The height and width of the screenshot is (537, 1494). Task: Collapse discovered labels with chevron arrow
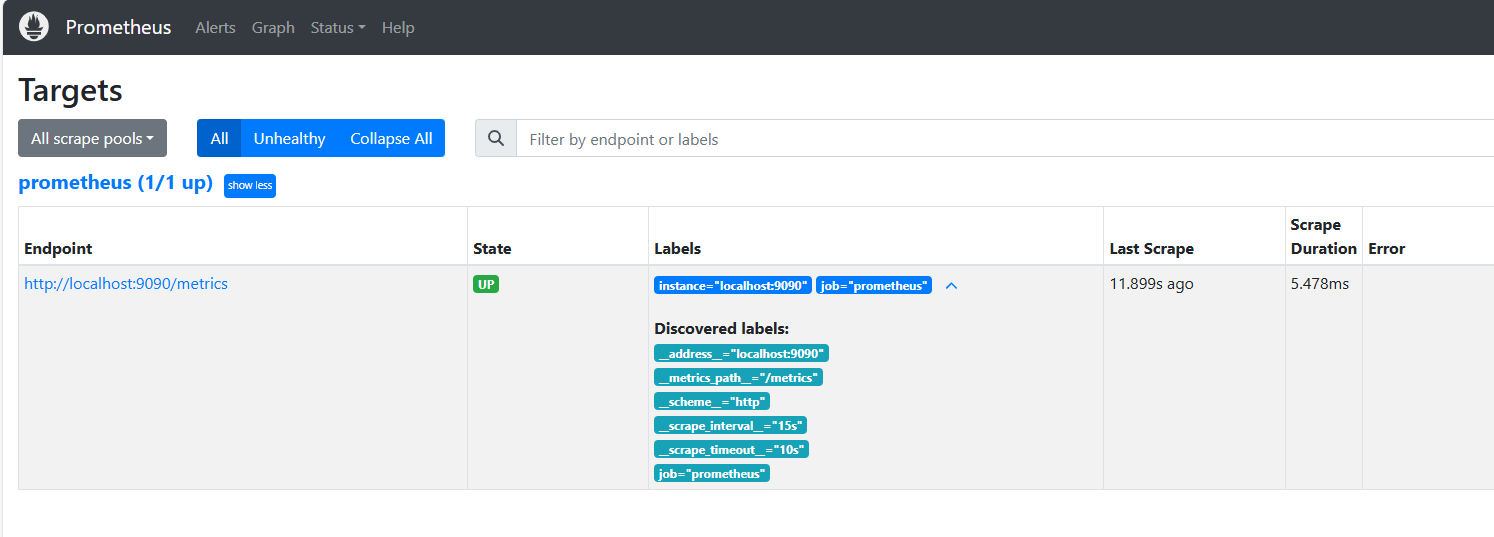(951, 286)
